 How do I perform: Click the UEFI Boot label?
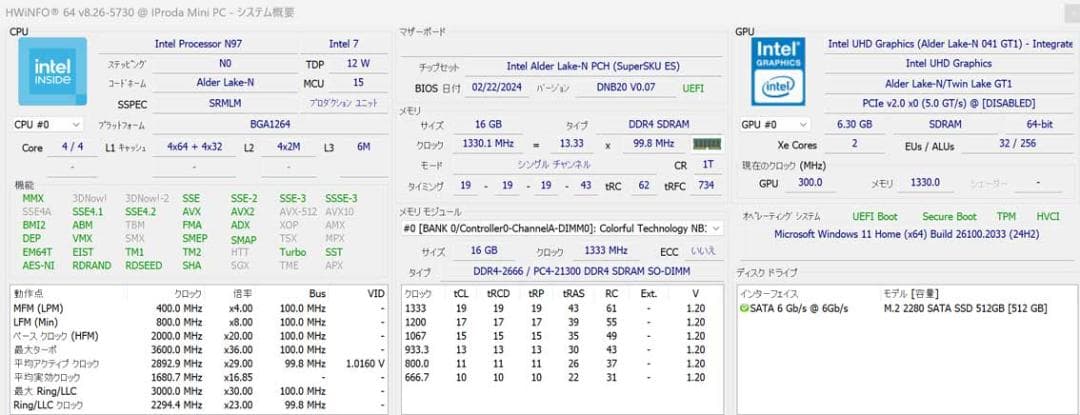click(x=875, y=216)
